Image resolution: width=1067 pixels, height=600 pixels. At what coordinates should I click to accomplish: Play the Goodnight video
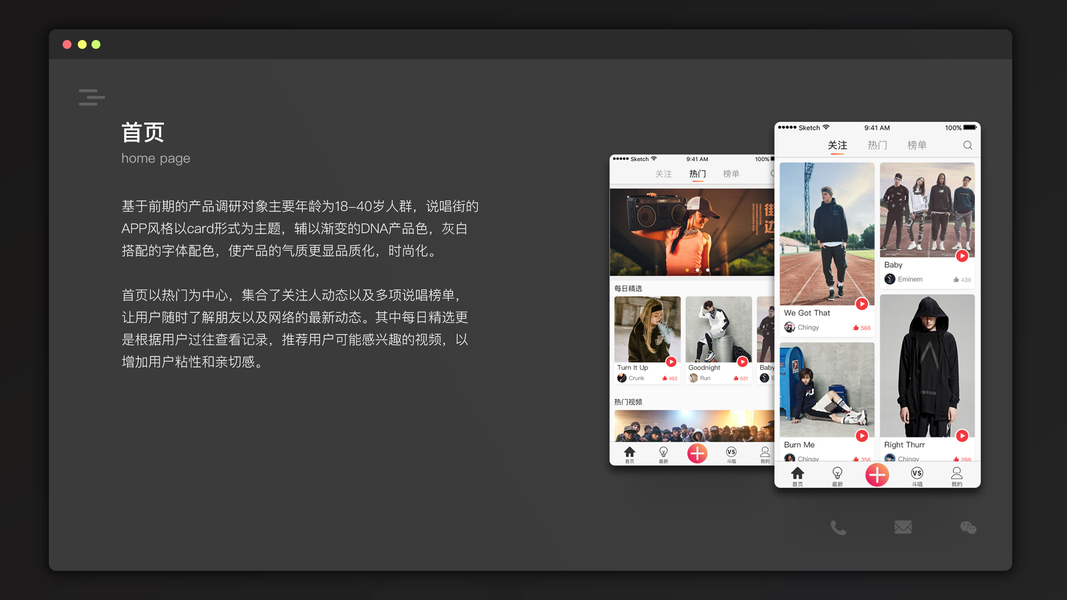point(742,361)
